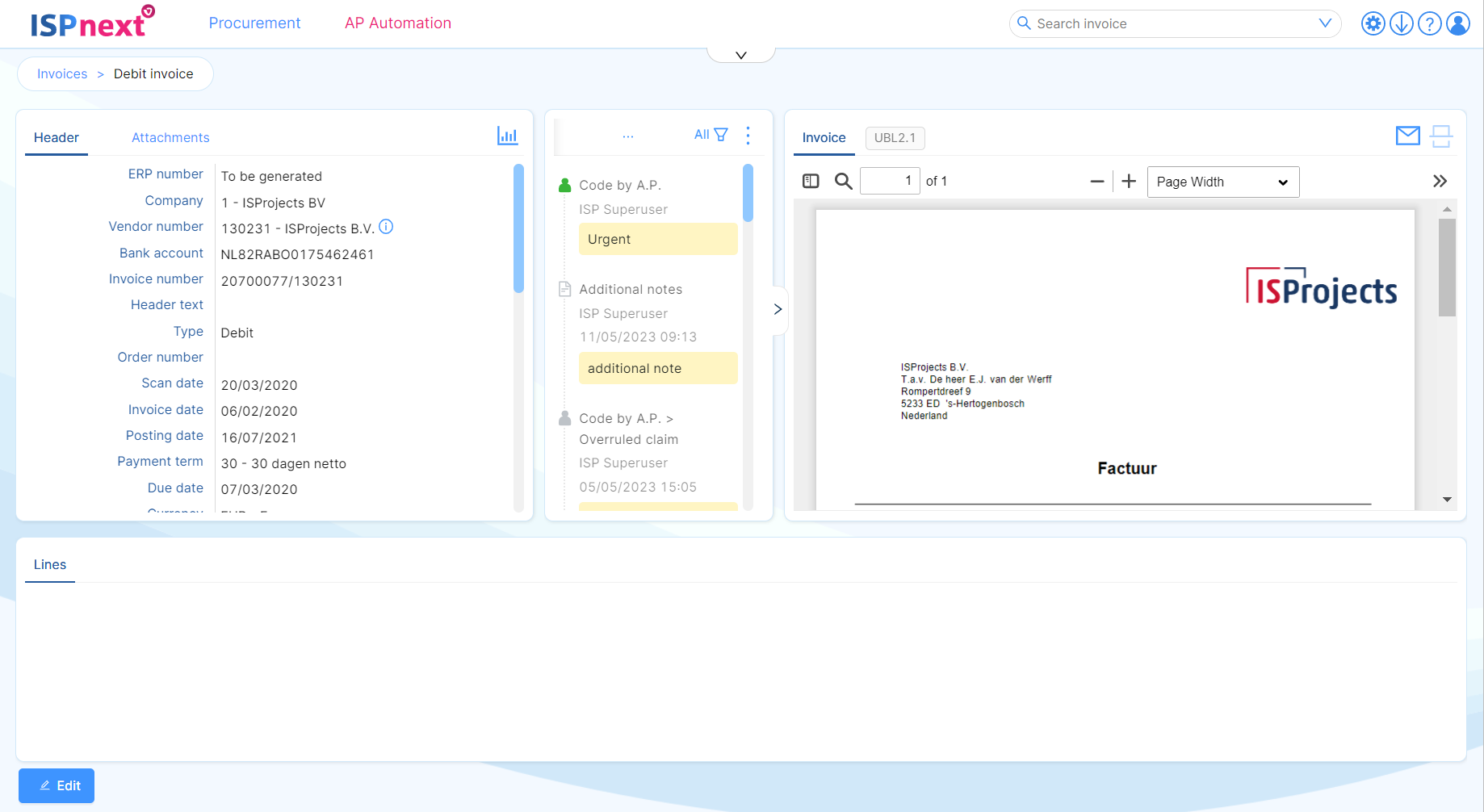Click the PDF scroll down arrow
The height and width of the screenshot is (812, 1484).
1447,500
